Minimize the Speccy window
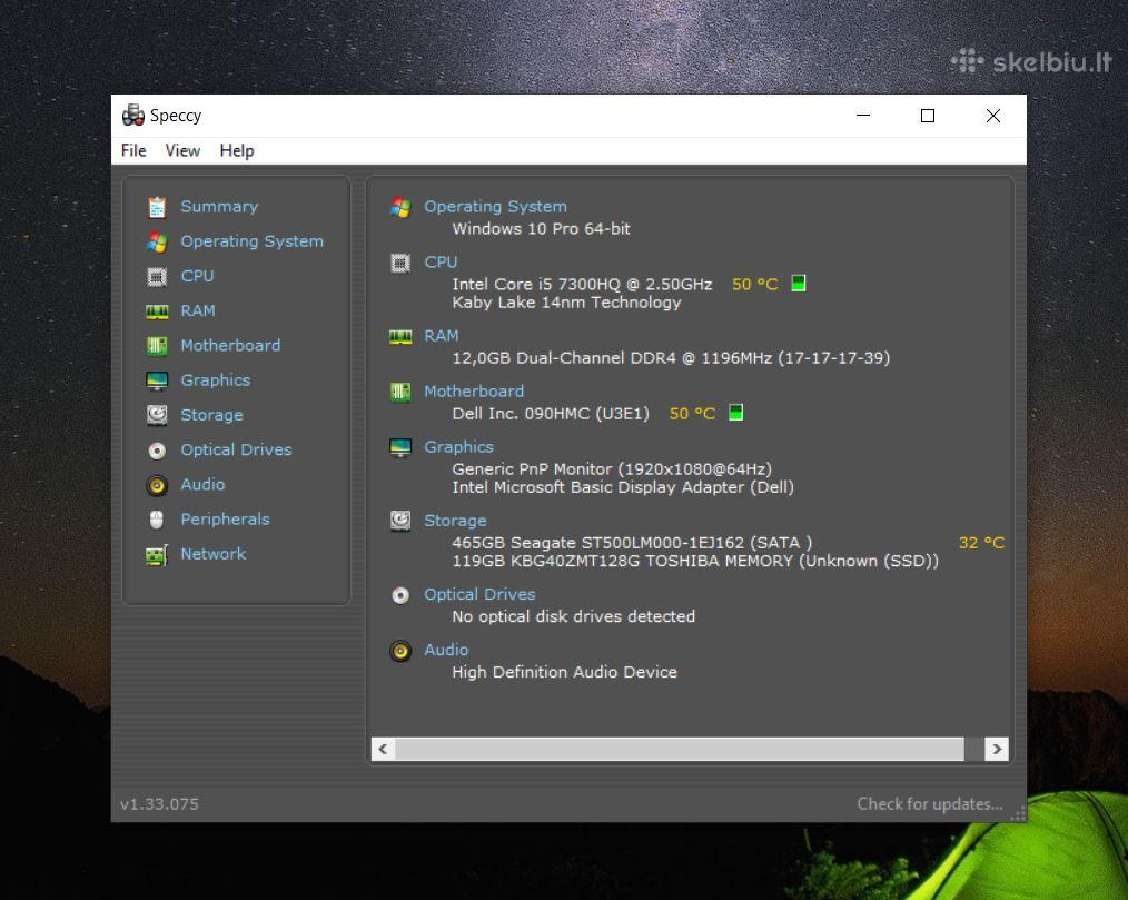Image resolution: width=1128 pixels, height=900 pixels. pyautogui.click(x=863, y=116)
